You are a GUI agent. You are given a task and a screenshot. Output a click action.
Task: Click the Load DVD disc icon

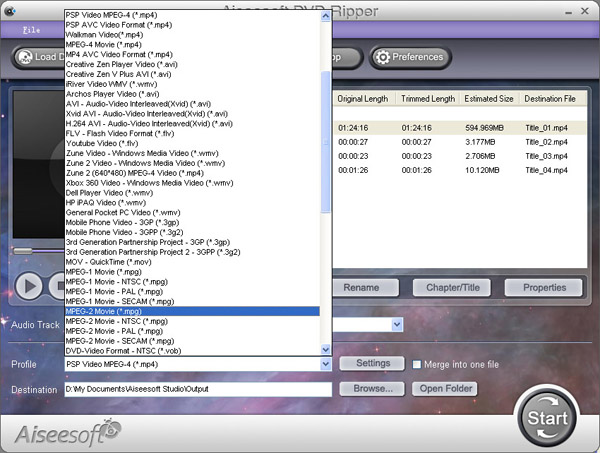pyautogui.click(x=25, y=57)
